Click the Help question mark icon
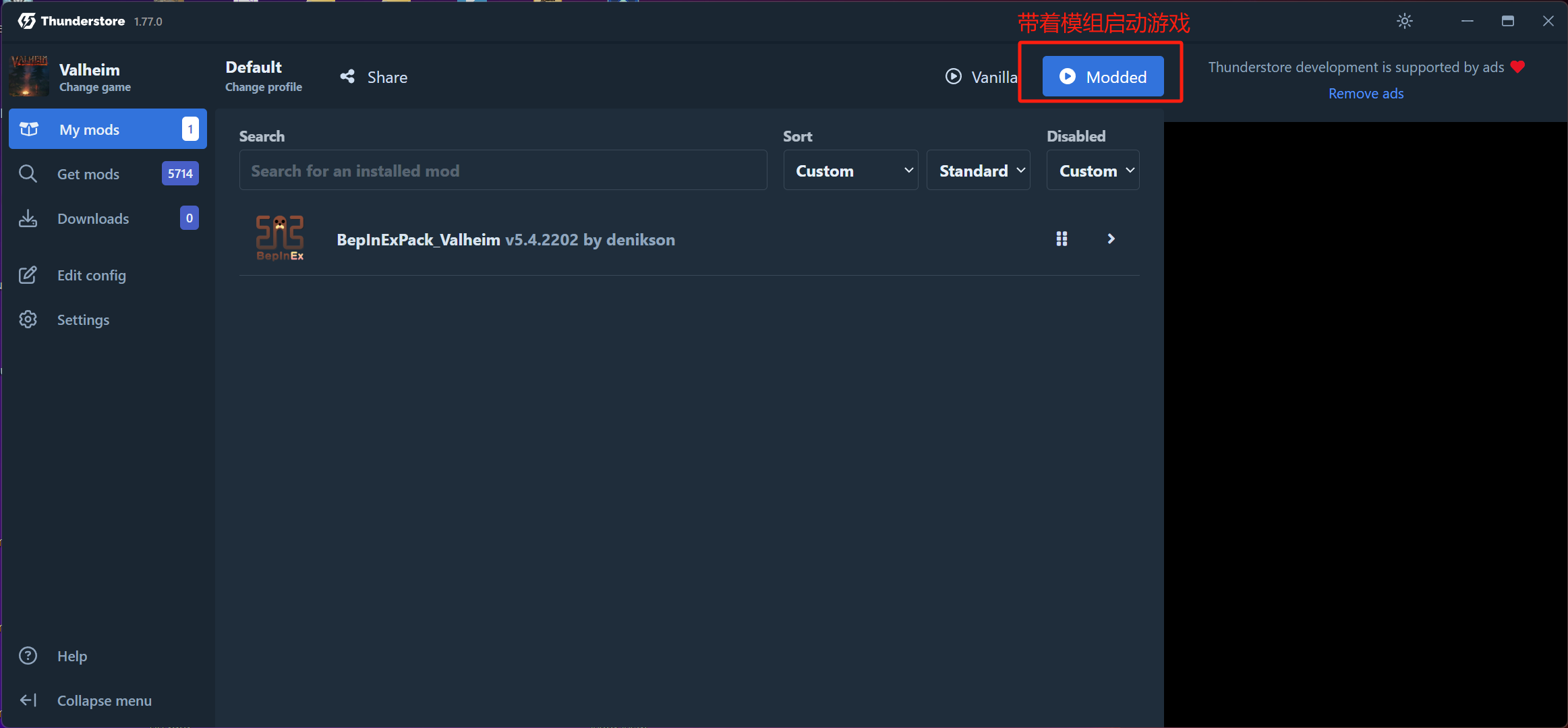 click(x=28, y=656)
